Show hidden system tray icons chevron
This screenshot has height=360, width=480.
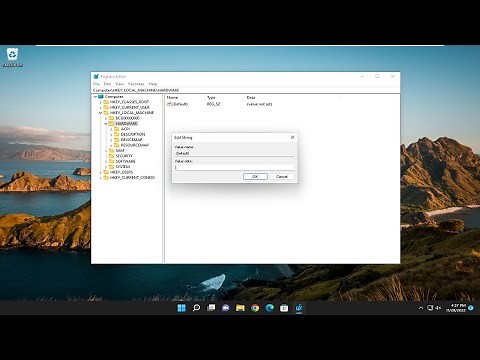pos(421,308)
